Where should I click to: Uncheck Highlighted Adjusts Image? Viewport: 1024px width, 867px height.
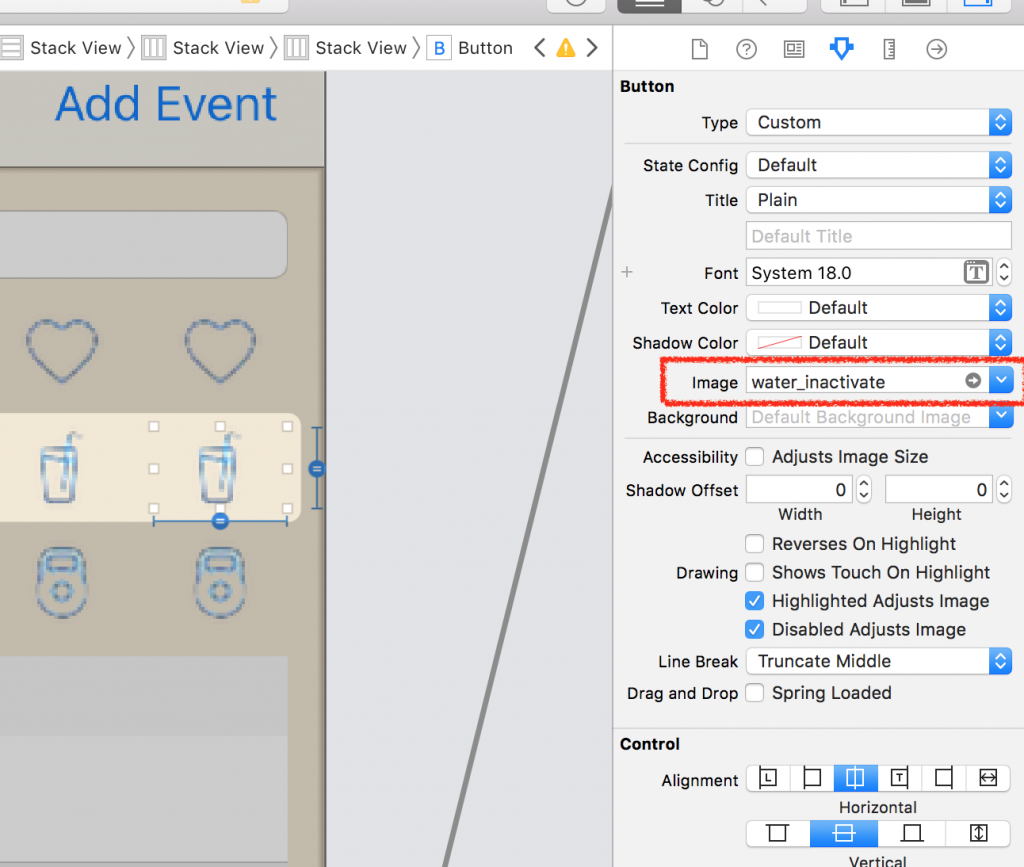(x=754, y=601)
